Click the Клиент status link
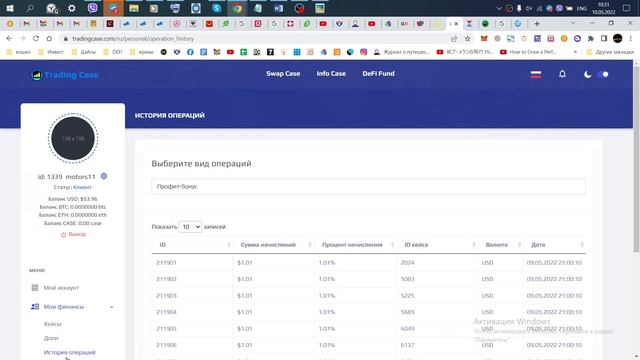 pos(82,187)
